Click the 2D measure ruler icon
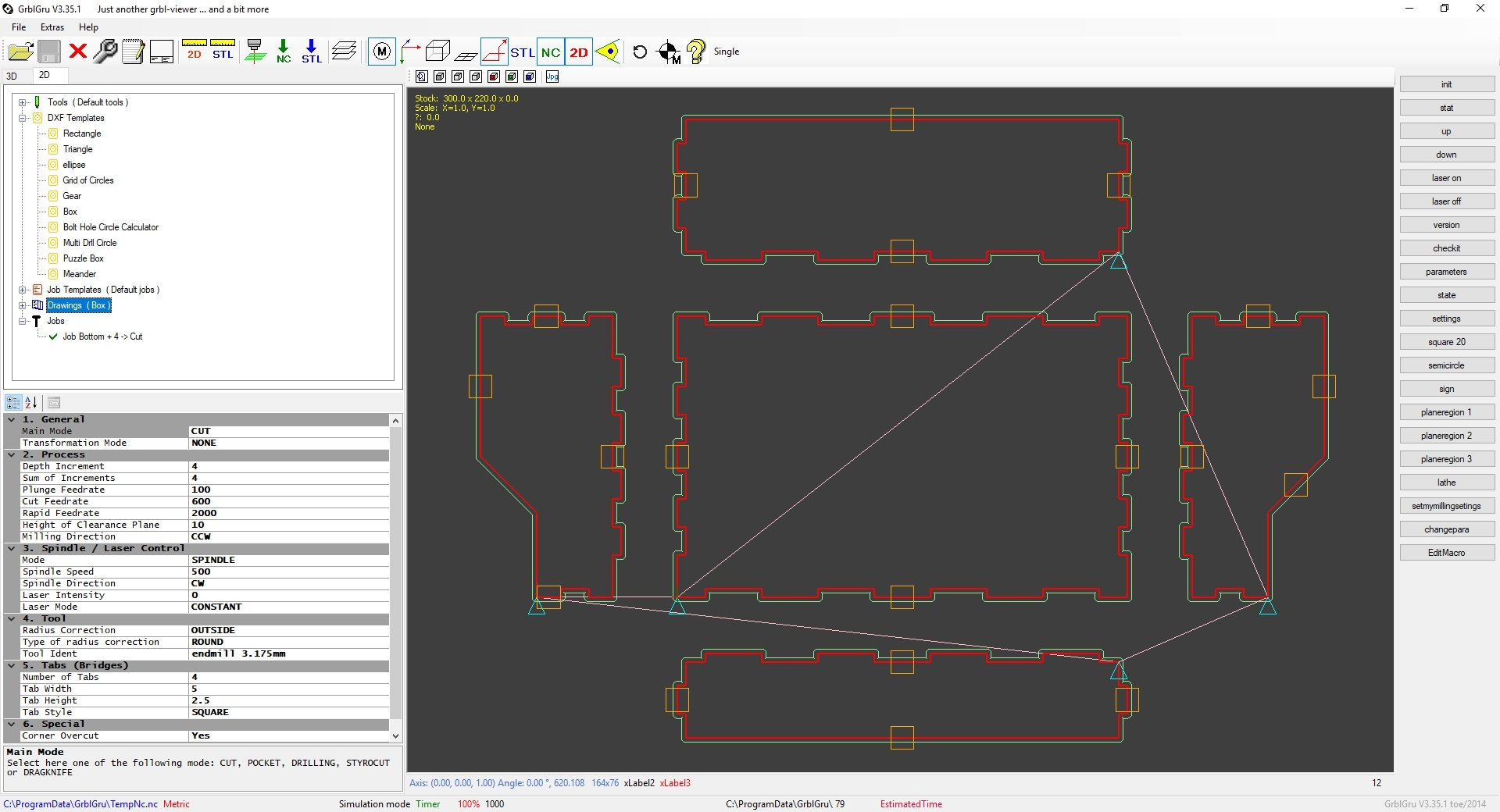The width and height of the screenshot is (1500, 812). 194,50
